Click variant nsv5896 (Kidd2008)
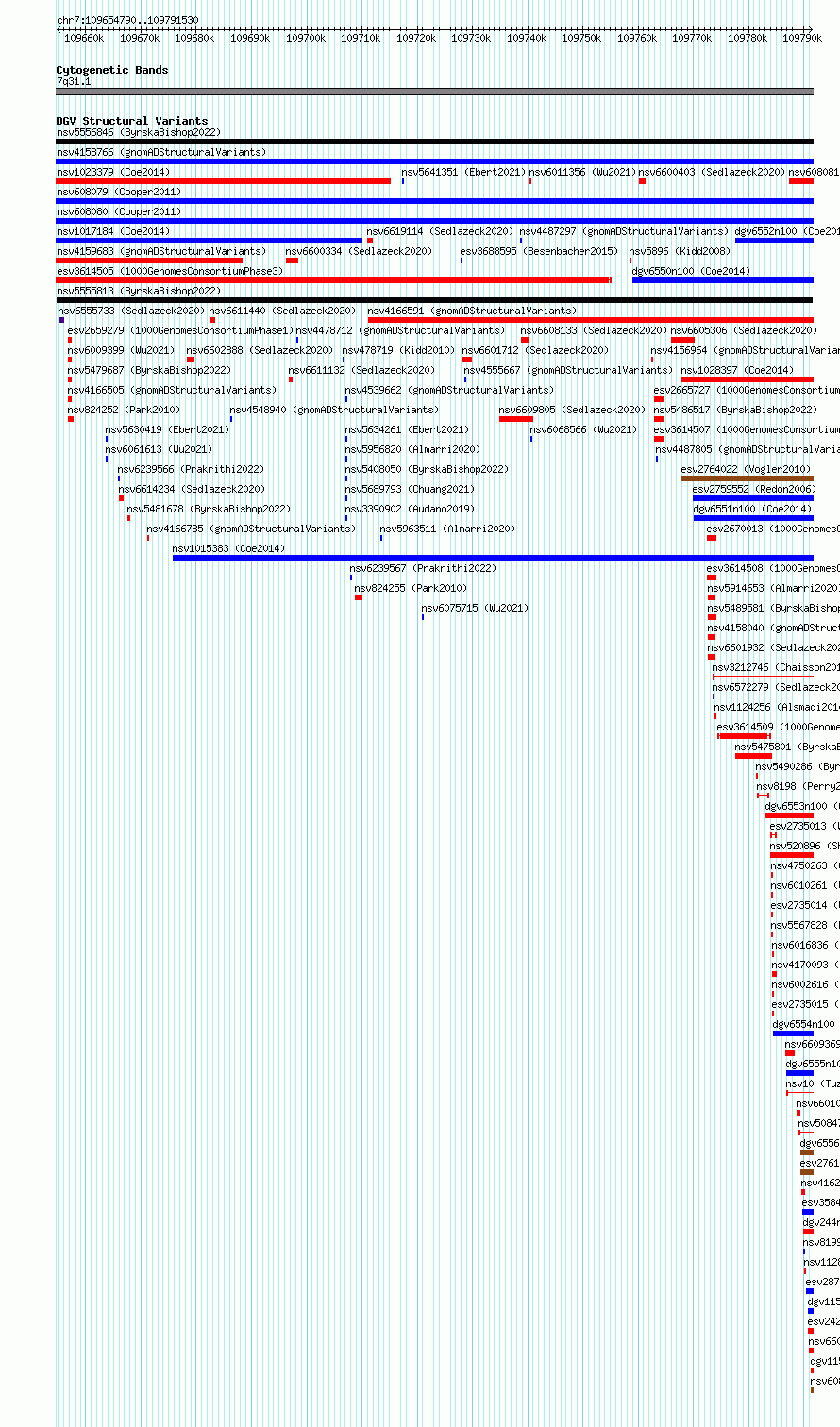The width and height of the screenshot is (840, 1427). pos(680,251)
